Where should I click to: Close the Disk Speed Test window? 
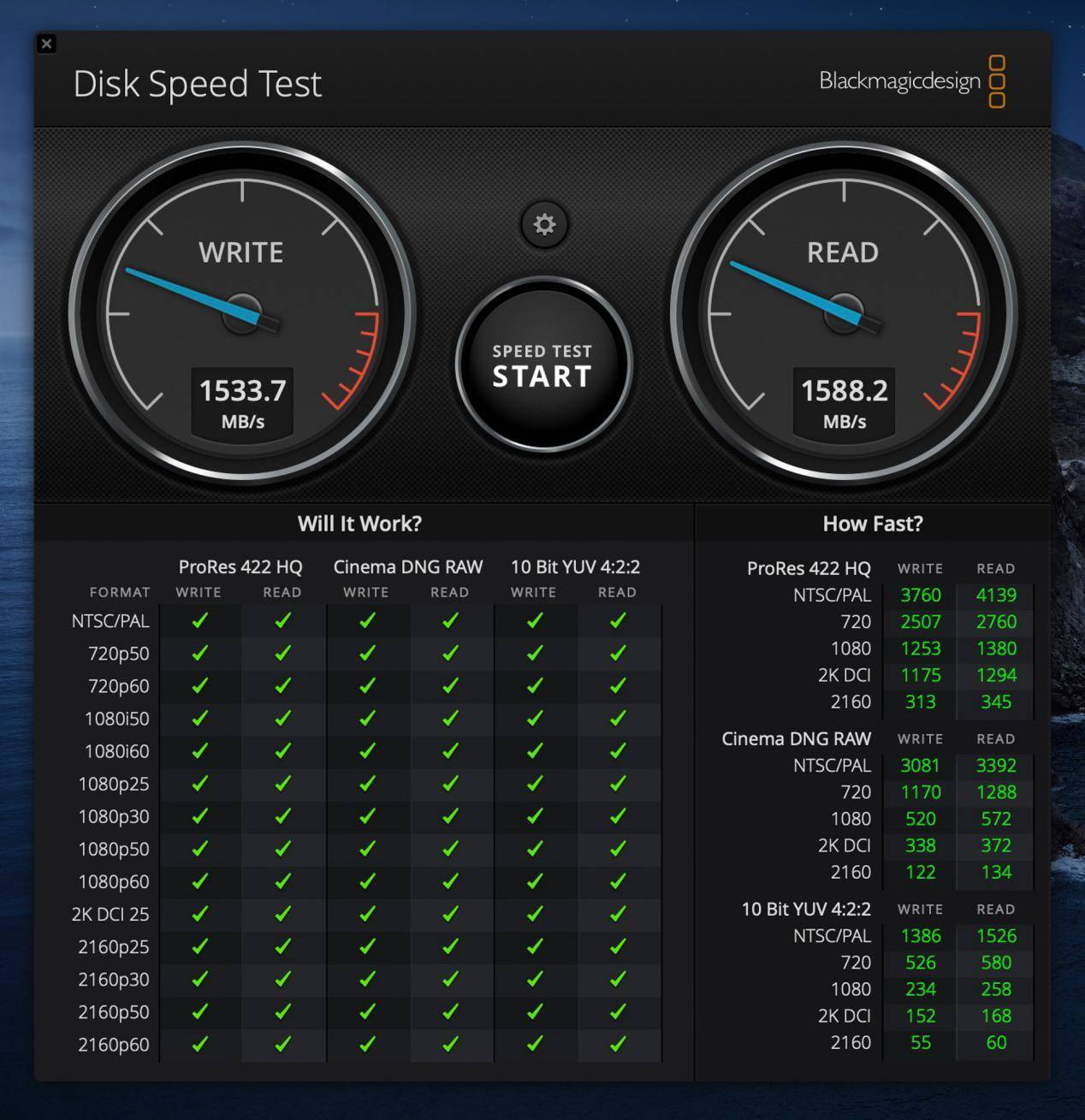[47, 44]
